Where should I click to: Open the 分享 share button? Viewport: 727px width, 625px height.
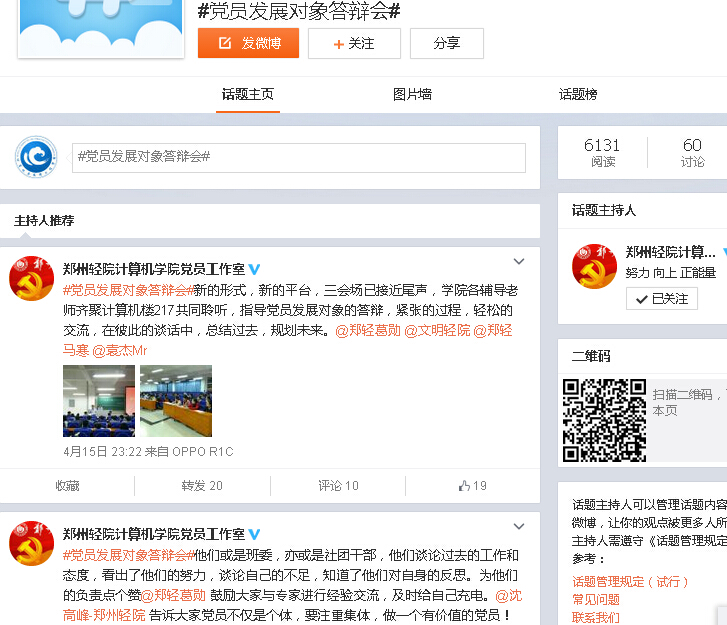coord(446,43)
